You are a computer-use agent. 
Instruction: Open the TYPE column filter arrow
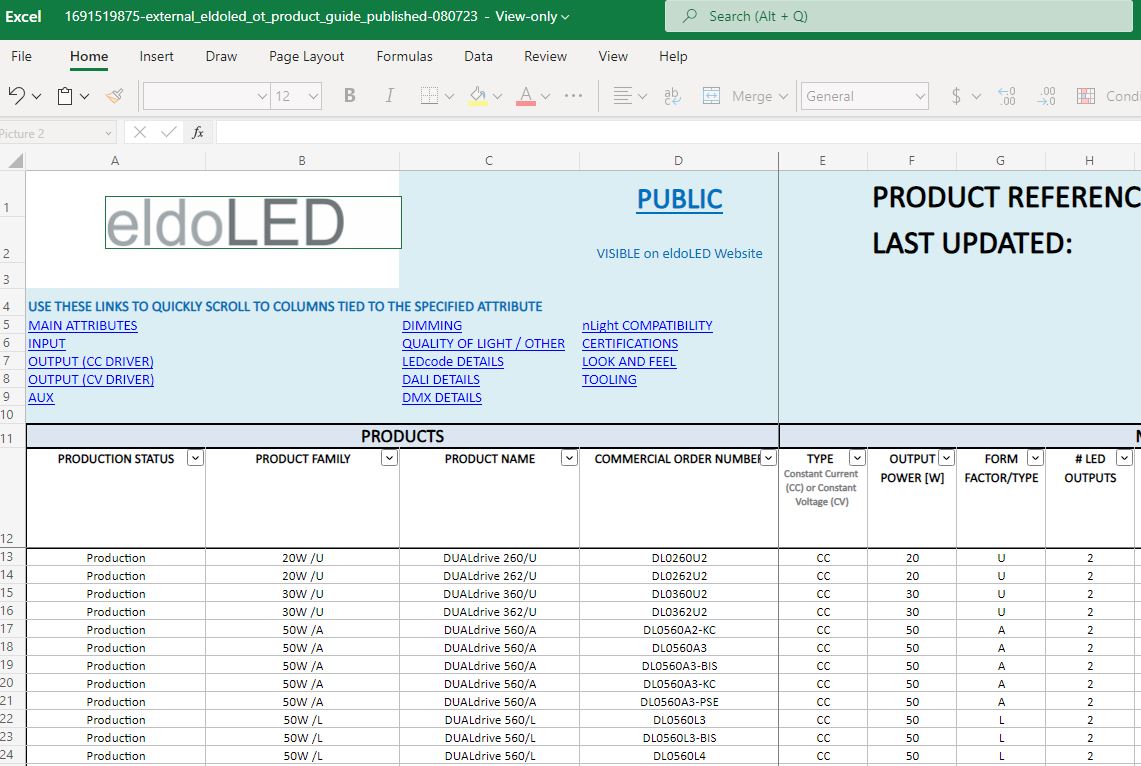pos(857,458)
